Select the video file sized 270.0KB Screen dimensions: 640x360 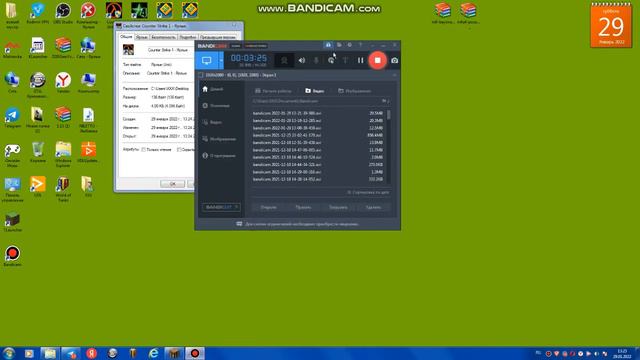[318, 164]
